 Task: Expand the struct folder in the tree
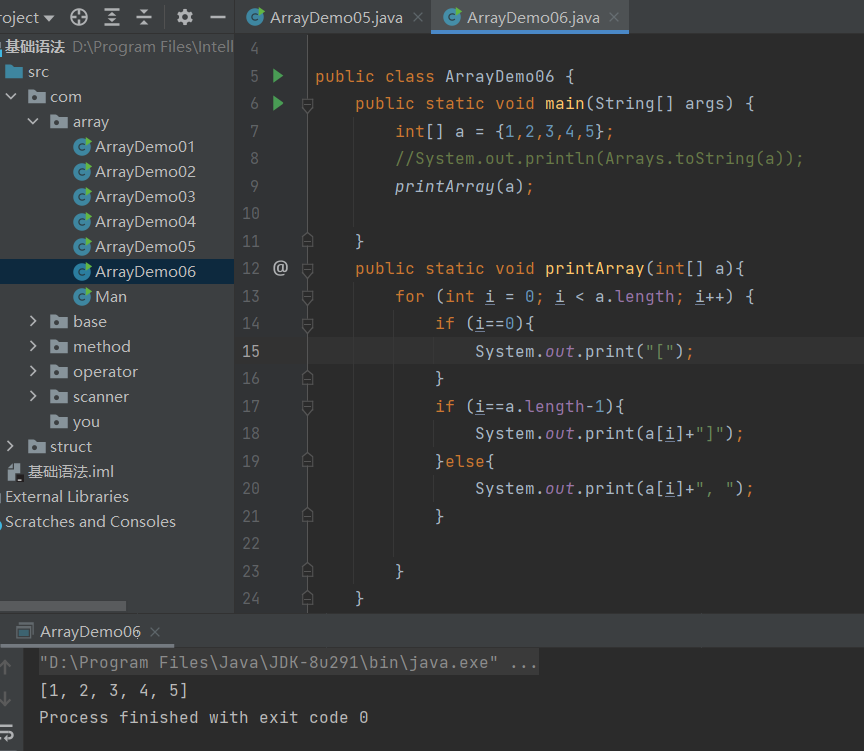point(10,447)
